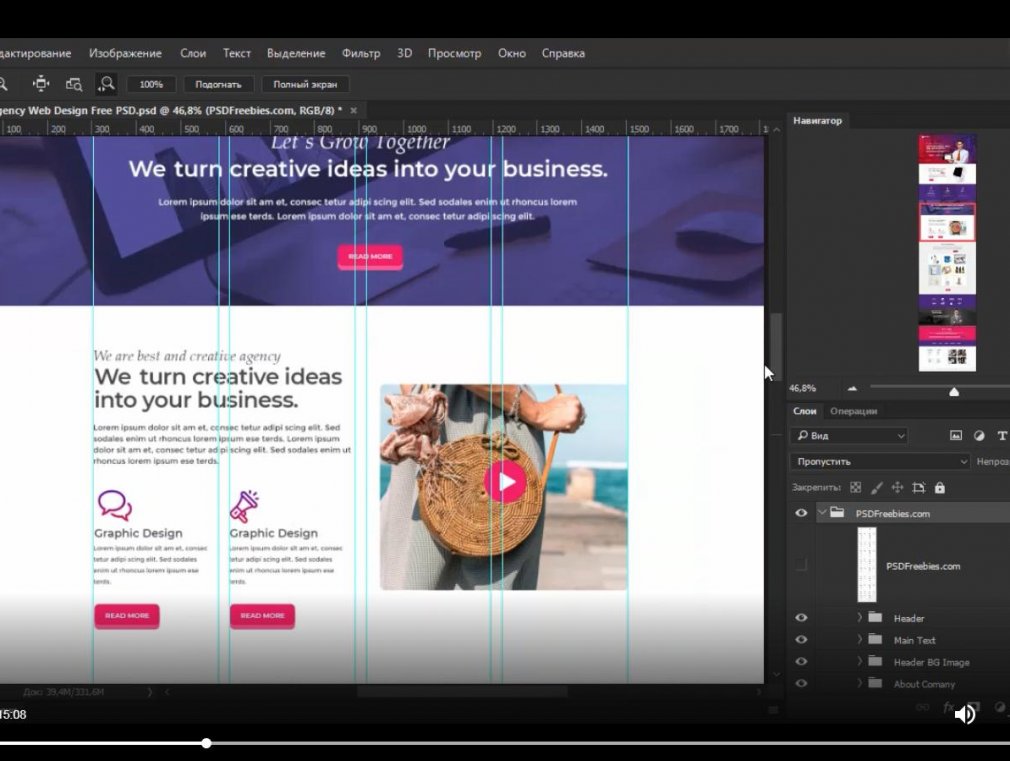The width and height of the screenshot is (1010, 761).
Task: Select the Слои panel tab
Action: (x=805, y=411)
